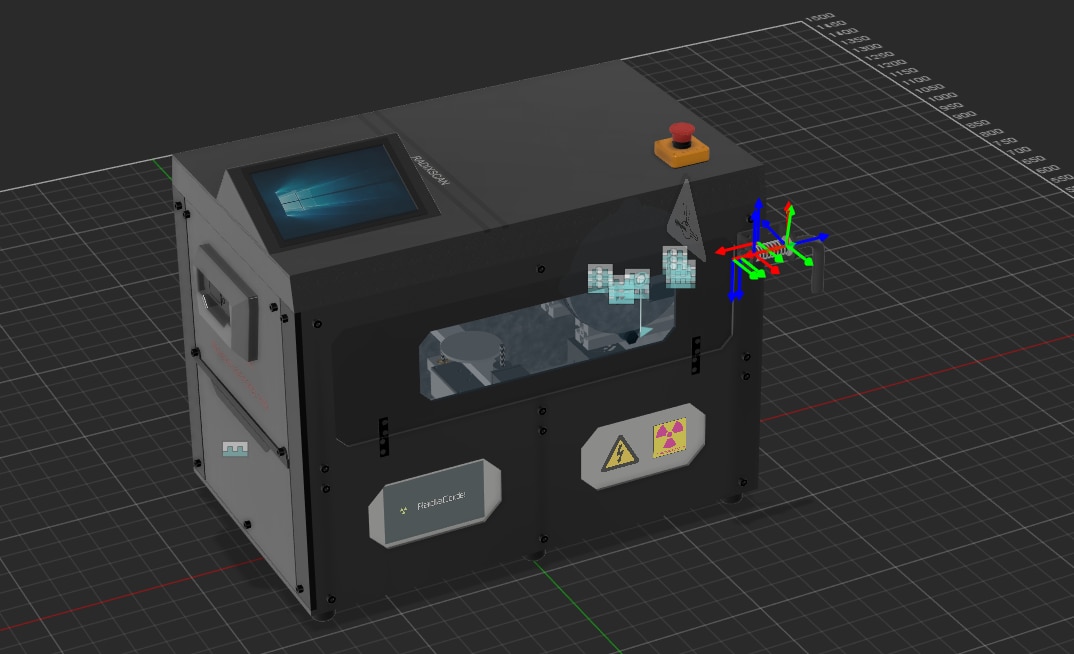Click the 1200 grid ruler label
Viewport: 1074px width, 654px height.
(891, 64)
